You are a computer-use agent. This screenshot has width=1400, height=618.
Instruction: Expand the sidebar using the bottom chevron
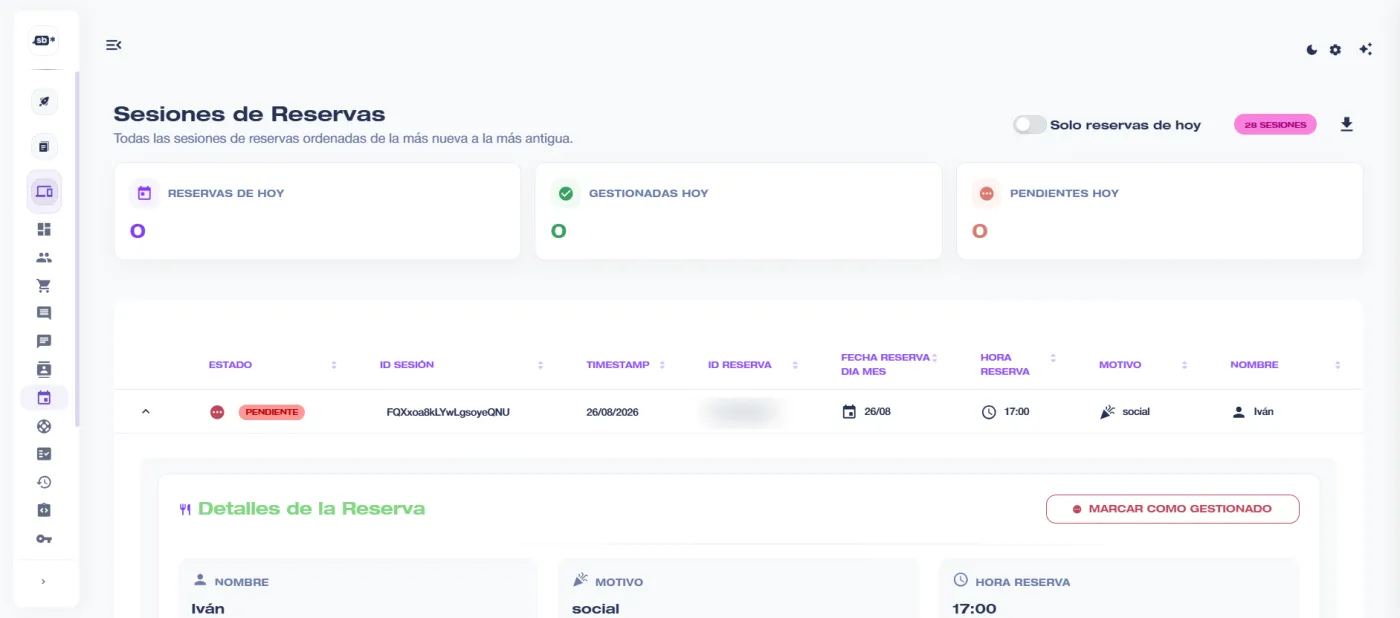pos(44,581)
